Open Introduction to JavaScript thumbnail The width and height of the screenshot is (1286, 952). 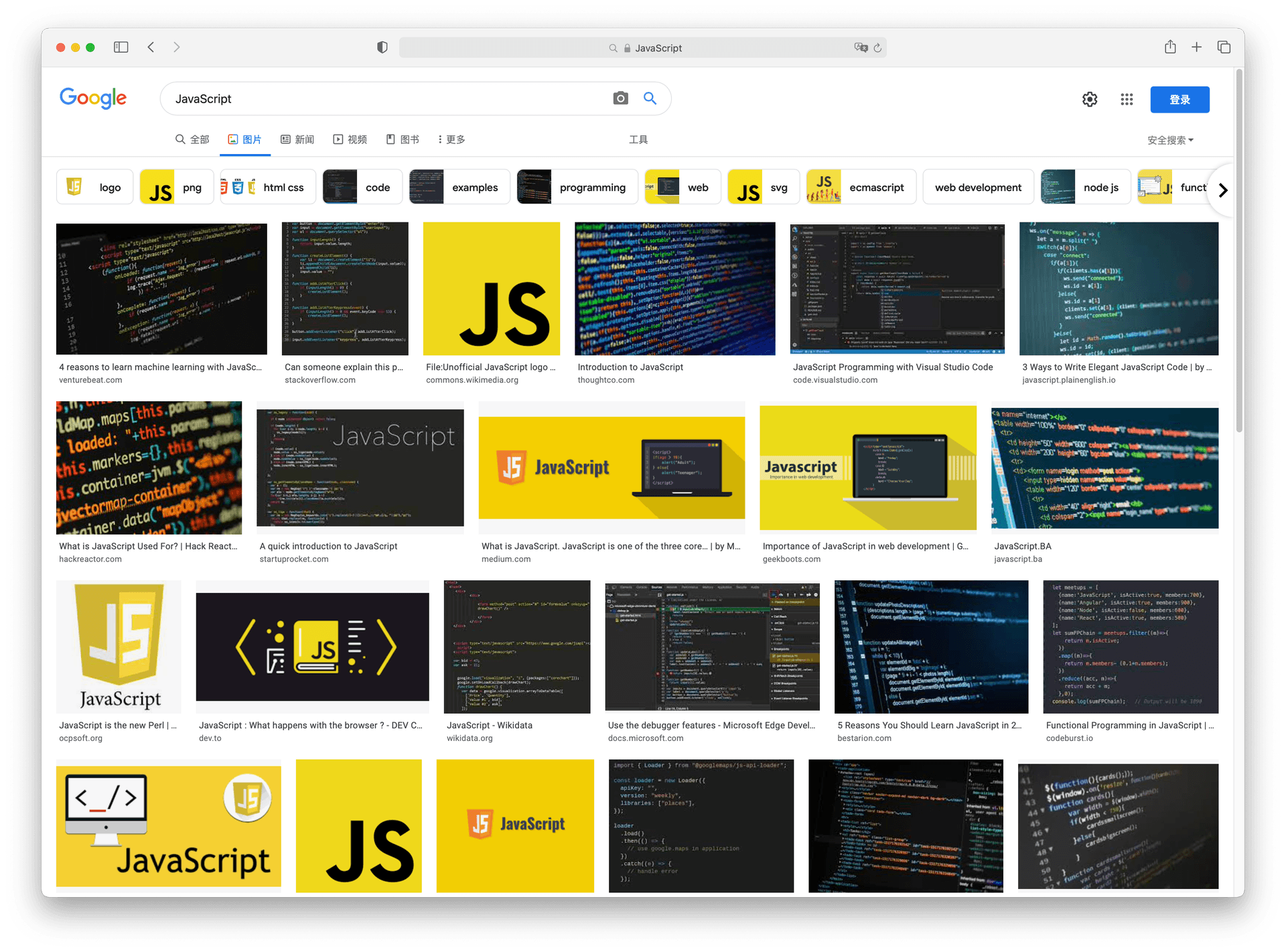click(x=675, y=289)
